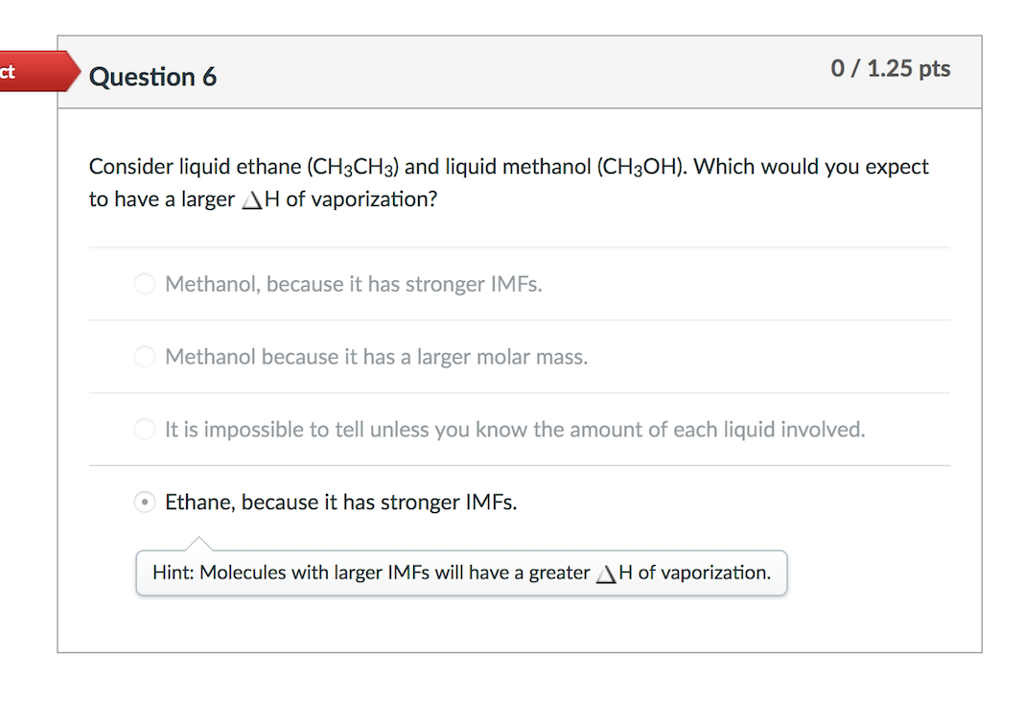1024x704 pixels.
Task: Click the delta H symbol inside the hint box
Action: [x=606, y=572]
